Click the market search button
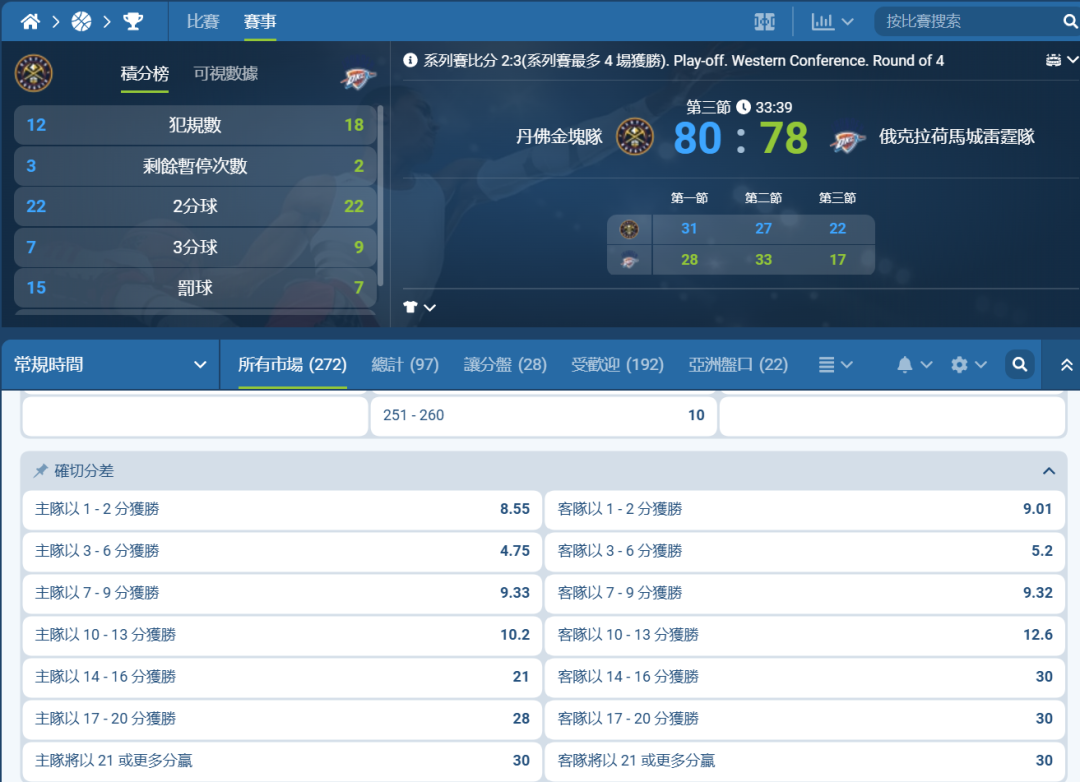1080x782 pixels. click(x=1019, y=364)
